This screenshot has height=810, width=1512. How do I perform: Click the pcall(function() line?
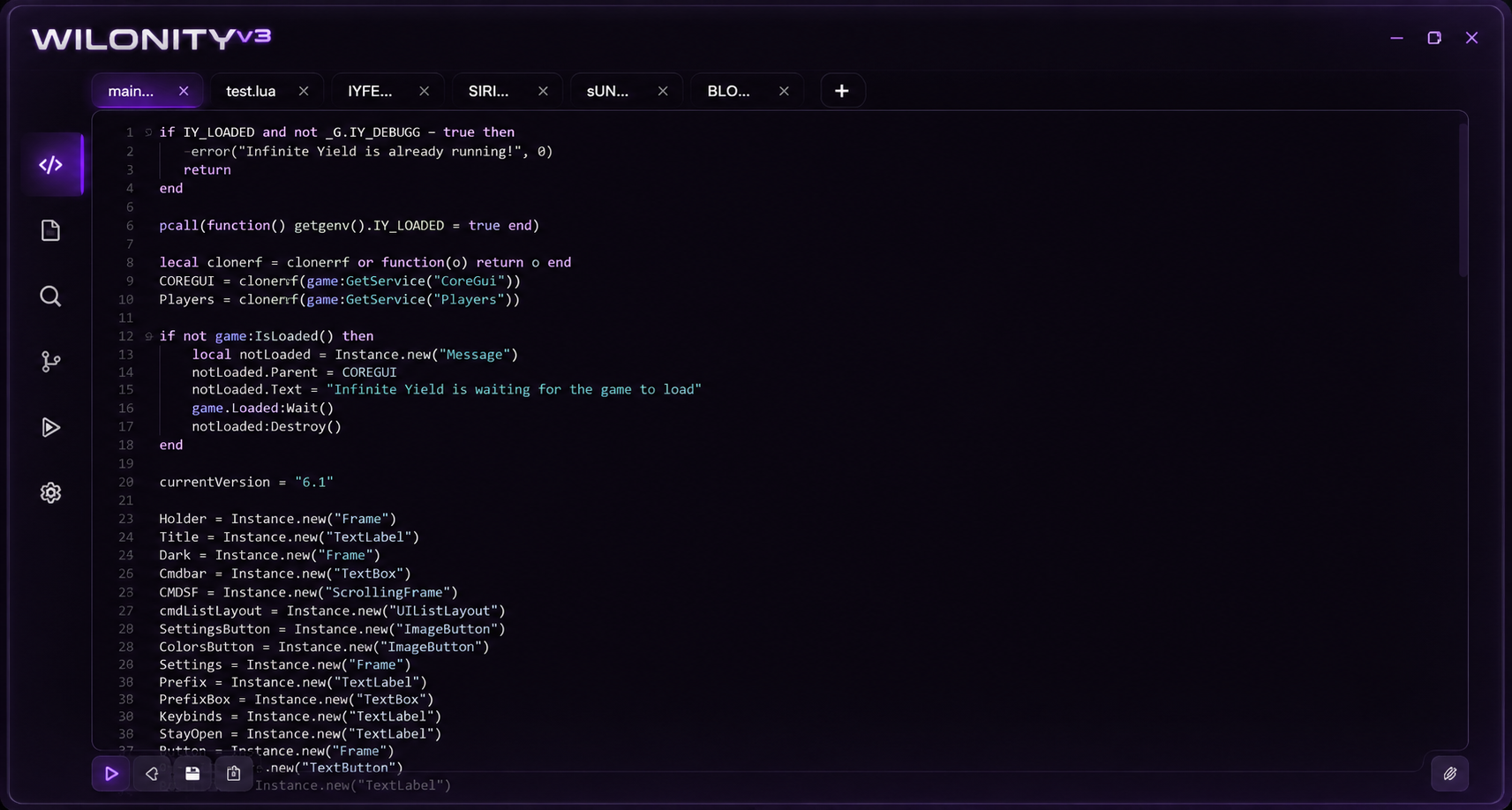pos(350,226)
